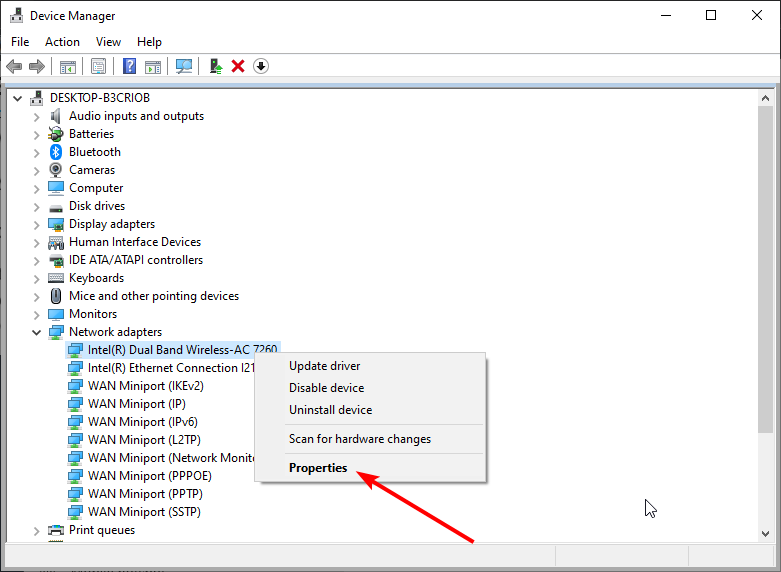Image resolution: width=781 pixels, height=572 pixels.
Task: Toggle the console tree pane toolbar icon
Action: pos(68,66)
